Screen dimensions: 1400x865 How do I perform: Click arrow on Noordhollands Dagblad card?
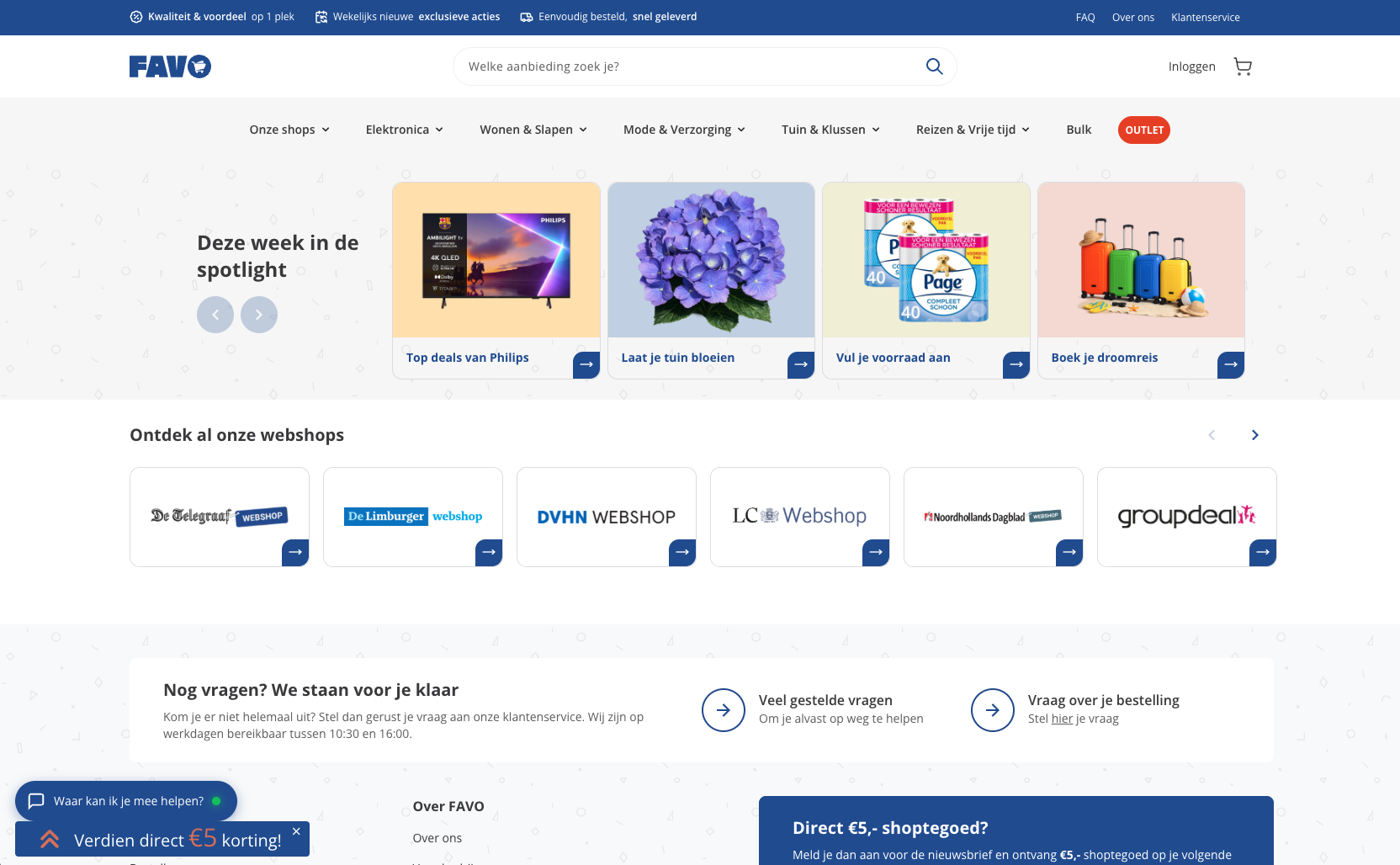pyautogui.click(x=1069, y=553)
